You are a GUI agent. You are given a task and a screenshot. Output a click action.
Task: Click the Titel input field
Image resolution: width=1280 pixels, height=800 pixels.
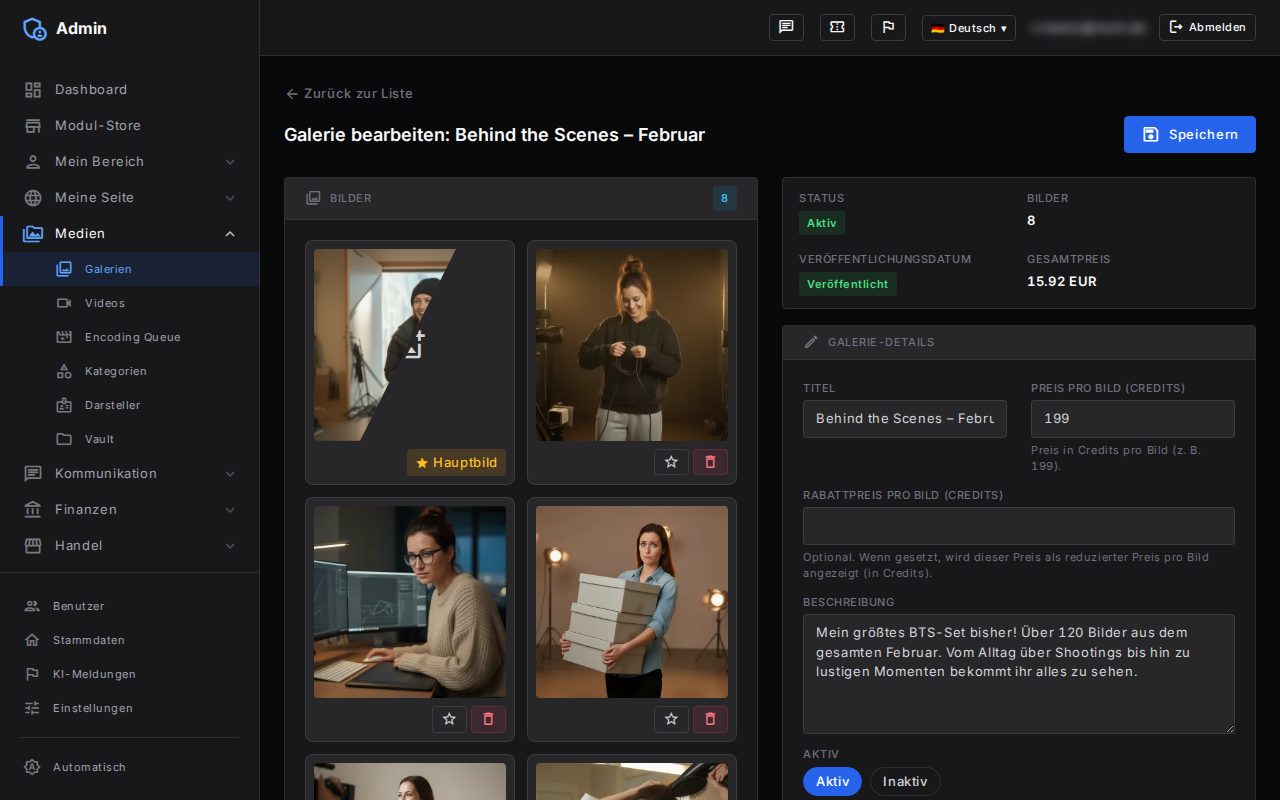tap(905, 419)
